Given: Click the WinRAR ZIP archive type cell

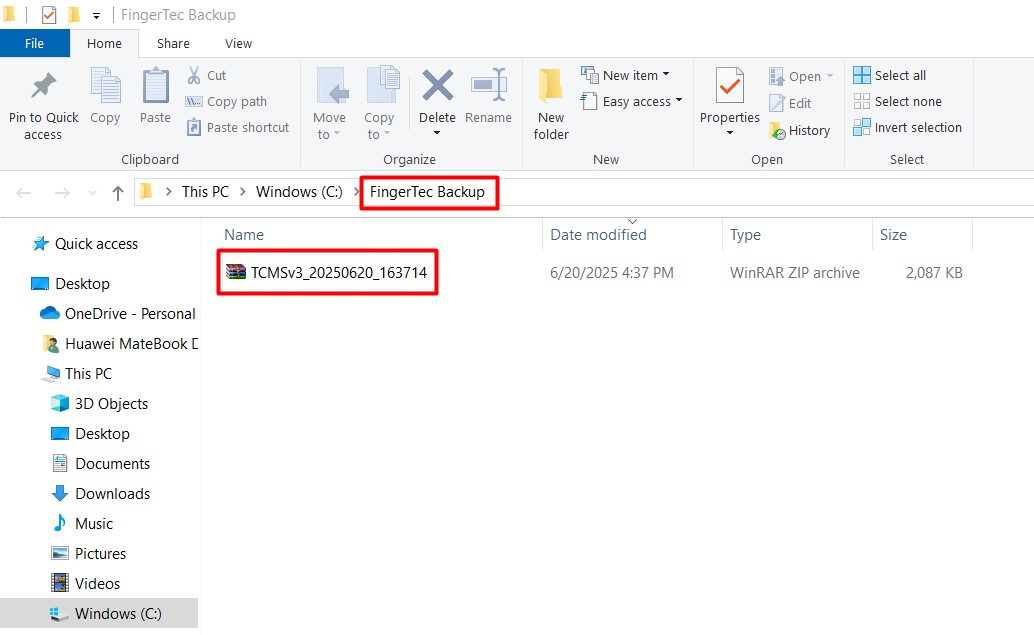Looking at the screenshot, I should tap(795, 272).
